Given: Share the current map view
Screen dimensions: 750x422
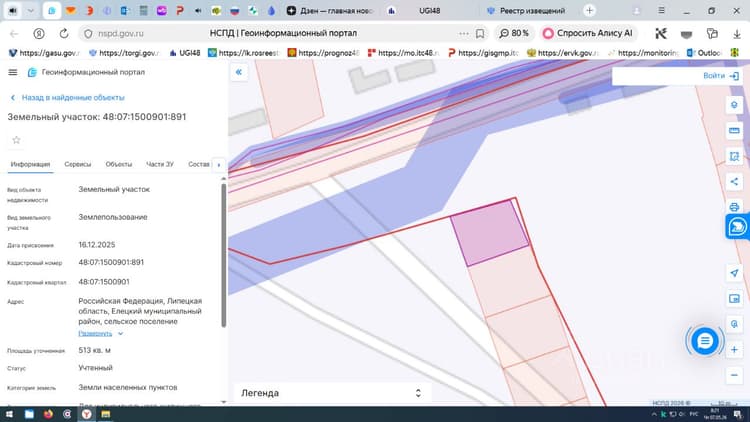Looking at the screenshot, I should point(734,182).
